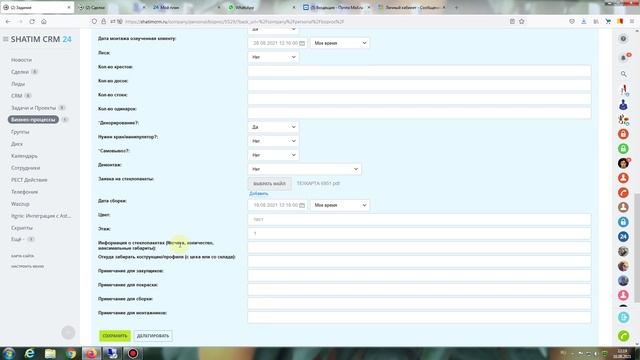Open File Explorer from the taskbar
Image resolution: width=640 pixels, height=360 pixels.
pyautogui.click(x=50, y=353)
